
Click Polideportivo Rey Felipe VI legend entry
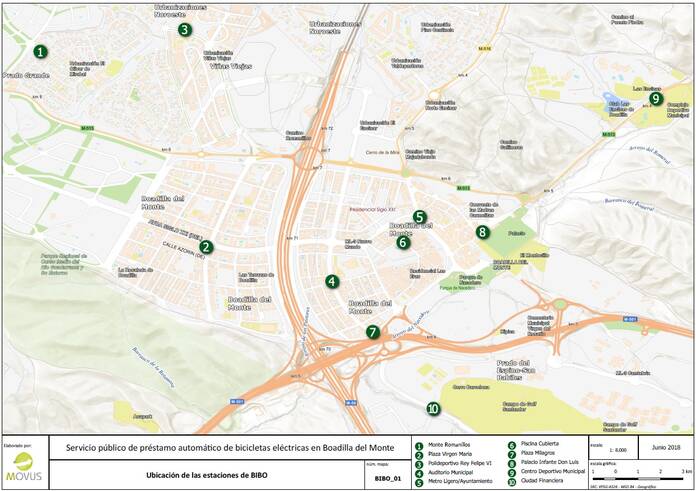click(x=461, y=464)
